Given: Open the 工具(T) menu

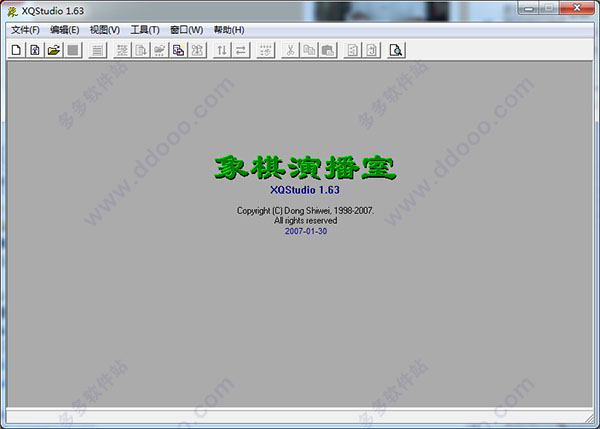Looking at the screenshot, I should click(x=145, y=30).
